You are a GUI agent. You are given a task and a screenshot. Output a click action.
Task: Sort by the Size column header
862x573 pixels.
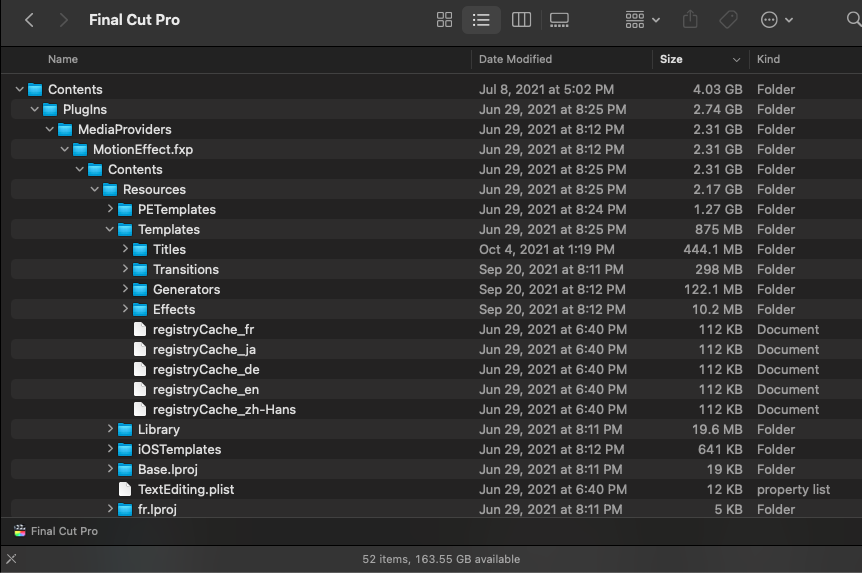(x=671, y=59)
